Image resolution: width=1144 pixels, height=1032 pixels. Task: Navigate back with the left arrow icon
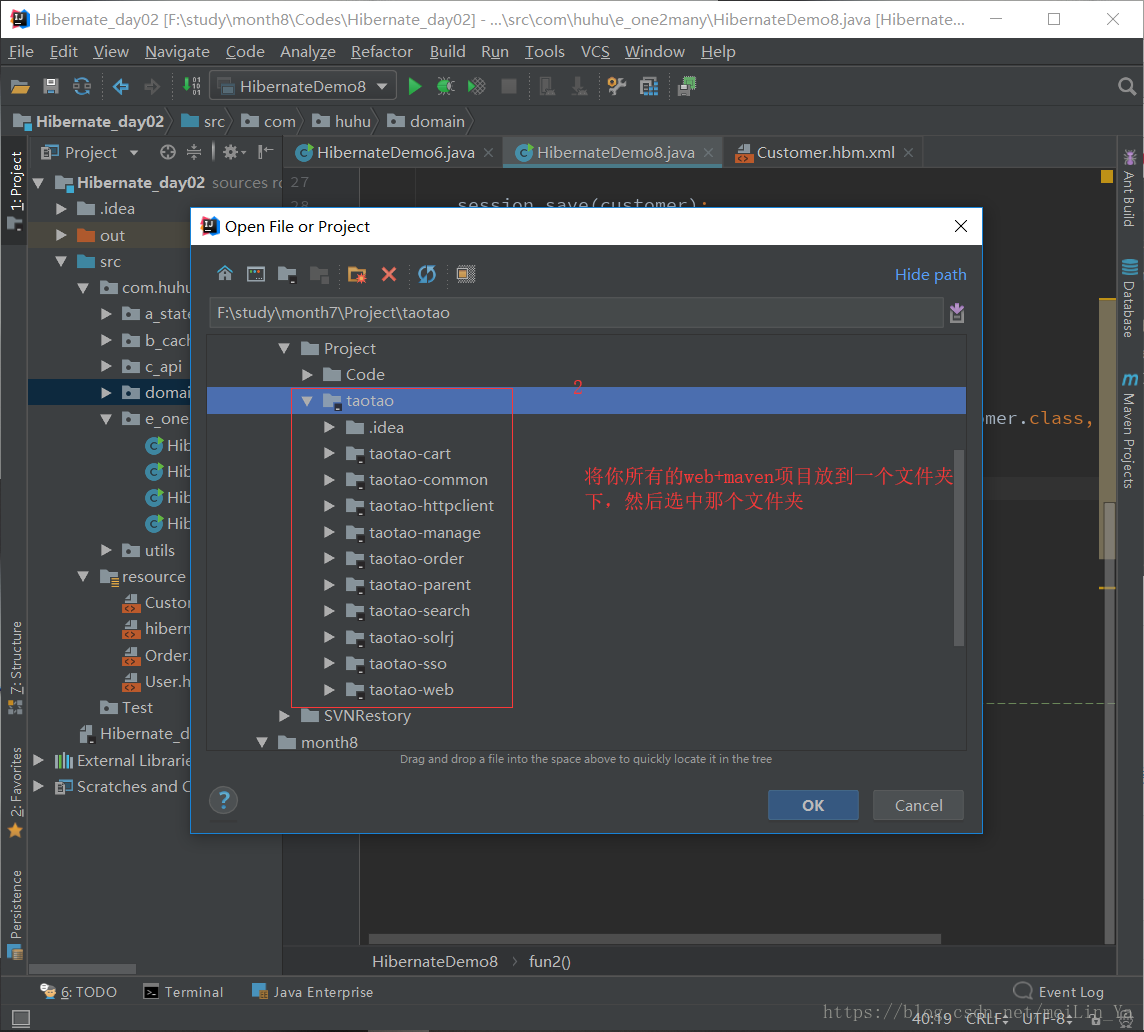pos(121,86)
